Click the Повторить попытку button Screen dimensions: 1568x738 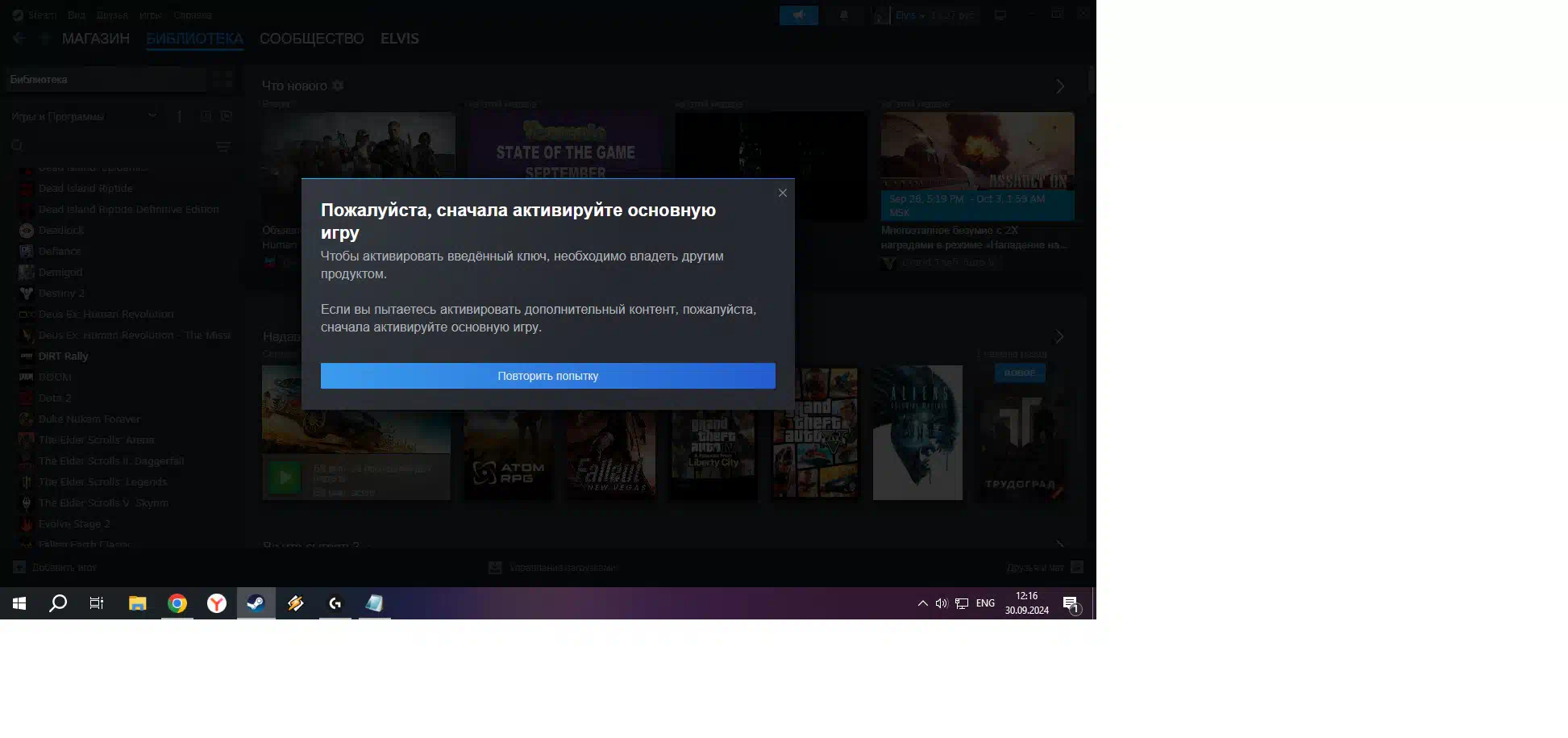(x=548, y=376)
